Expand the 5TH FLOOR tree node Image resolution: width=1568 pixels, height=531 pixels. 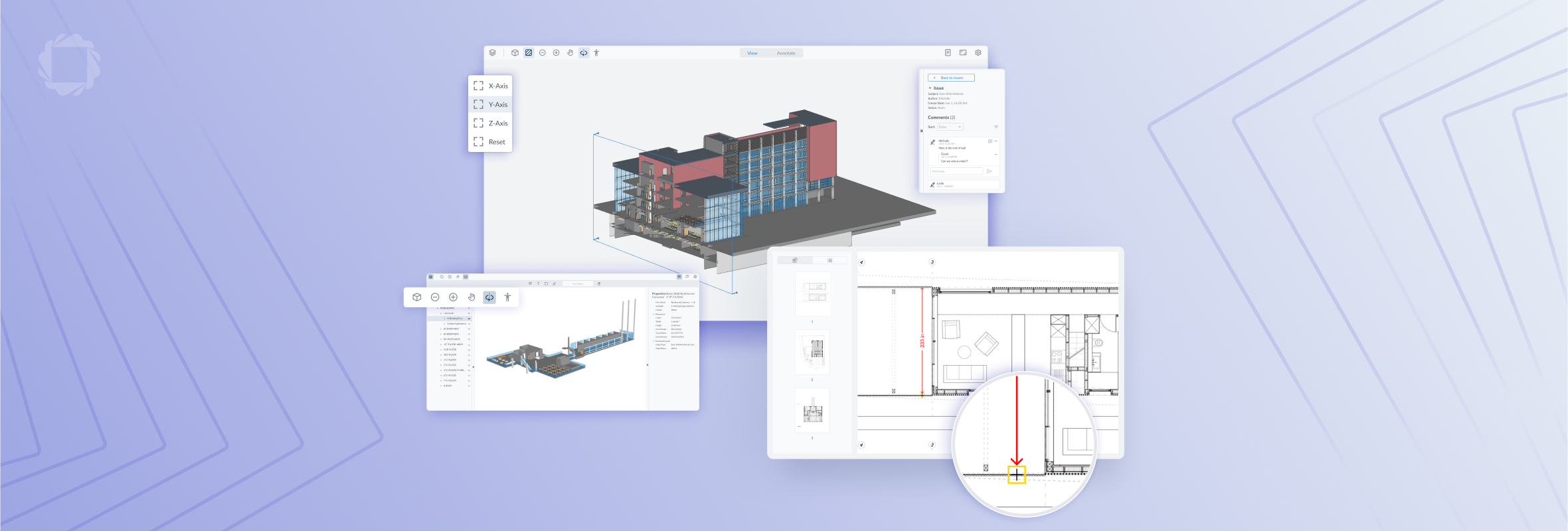pyautogui.click(x=441, y=365)
